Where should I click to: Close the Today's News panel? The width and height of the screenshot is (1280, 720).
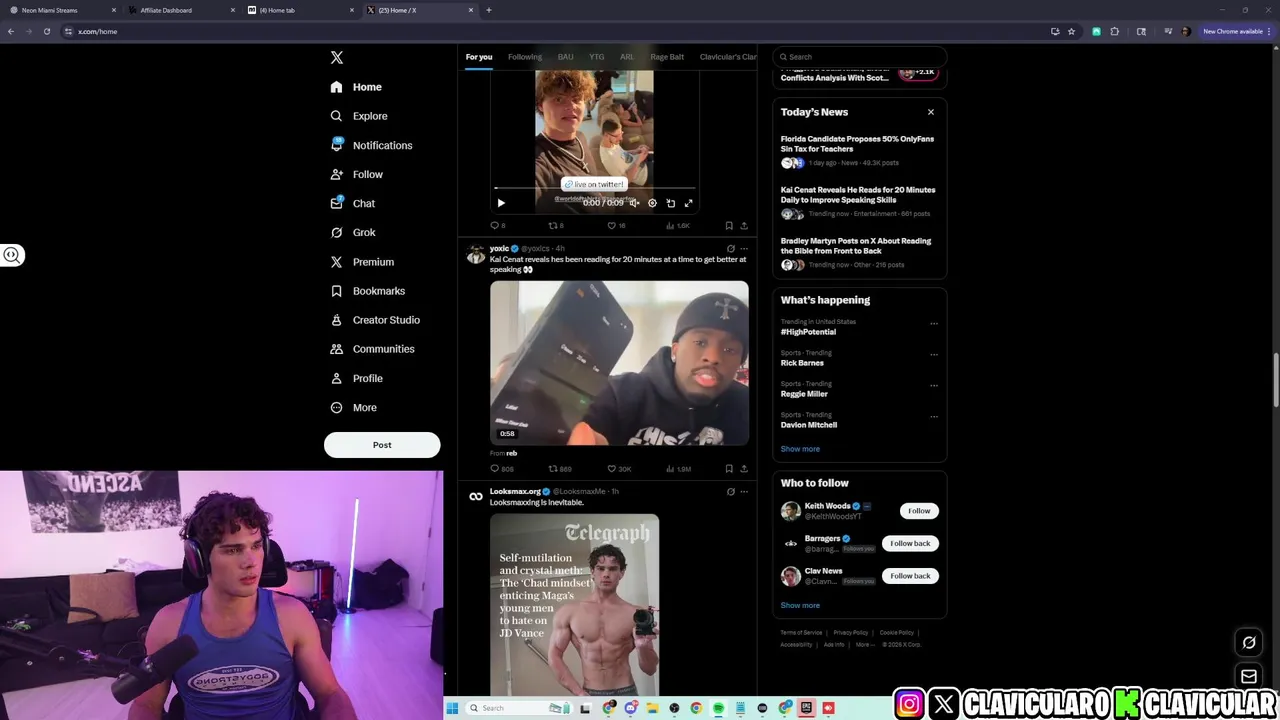[x=931, y=112]
